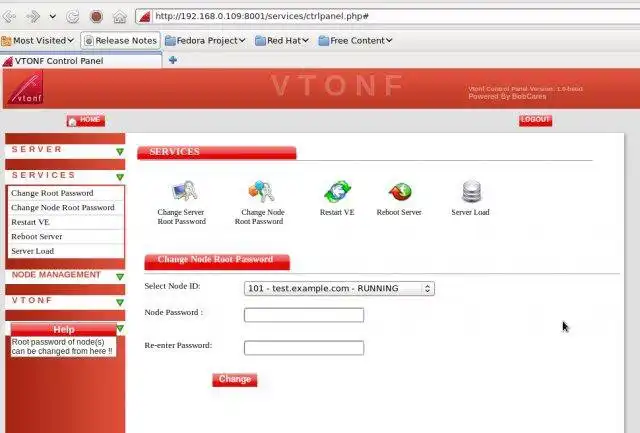Collapse the SERVICES sidebar section
Image resolution: width=640 pixels, height=433 pixels.
point(120,177)
